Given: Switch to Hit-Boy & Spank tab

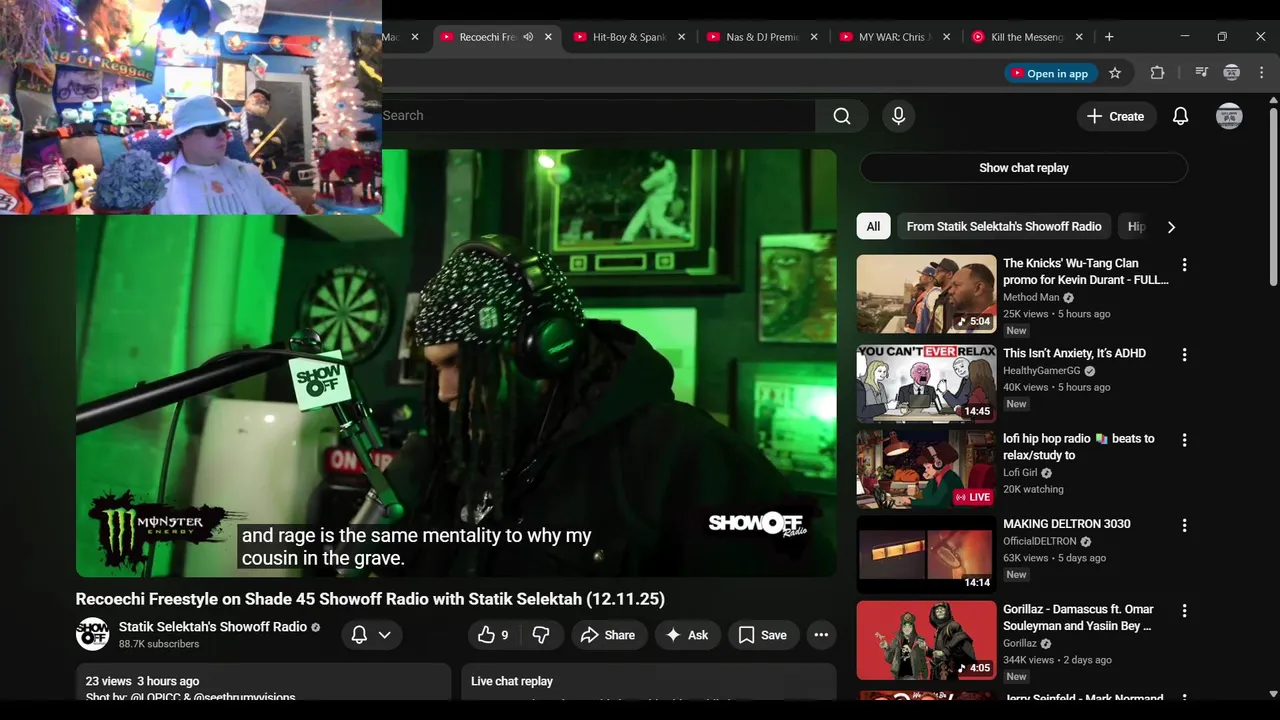Looking at the screenshot, I should pyautogui.click(x=629, y=37).
